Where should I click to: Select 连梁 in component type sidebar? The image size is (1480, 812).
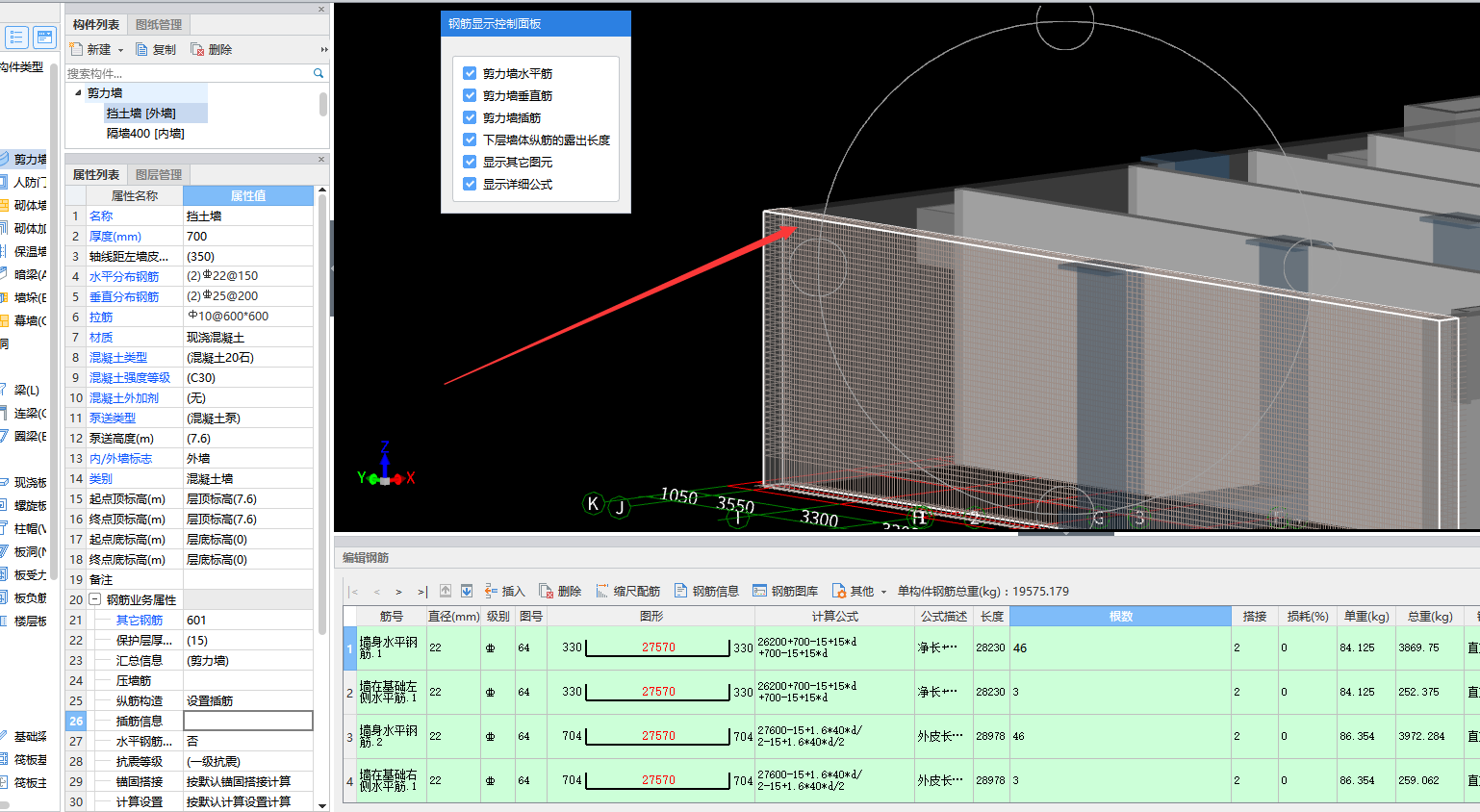(24, 413)
